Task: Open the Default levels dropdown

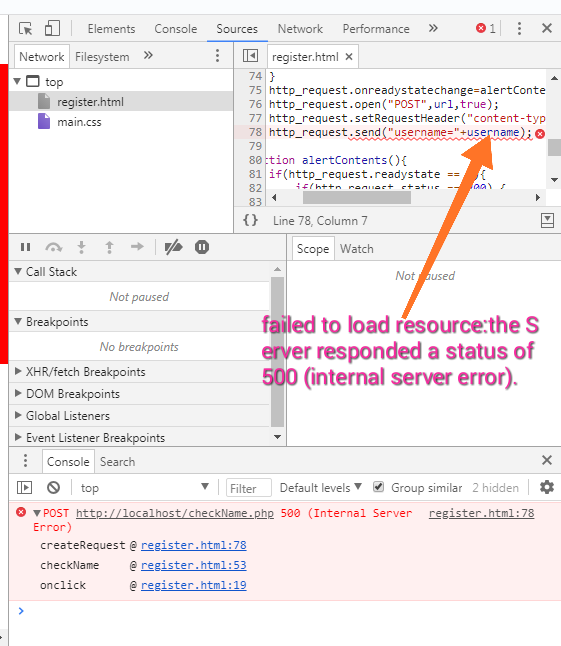Action: pos(320,488)
